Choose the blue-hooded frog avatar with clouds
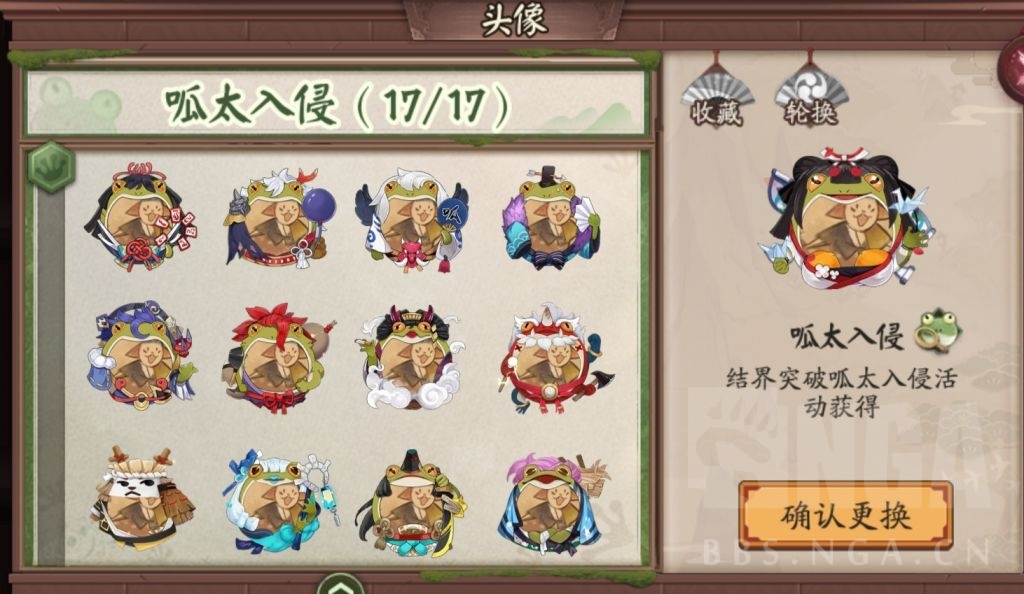Image resolution: width=1024 pixels, height=594 pixels. coord(142,356)
